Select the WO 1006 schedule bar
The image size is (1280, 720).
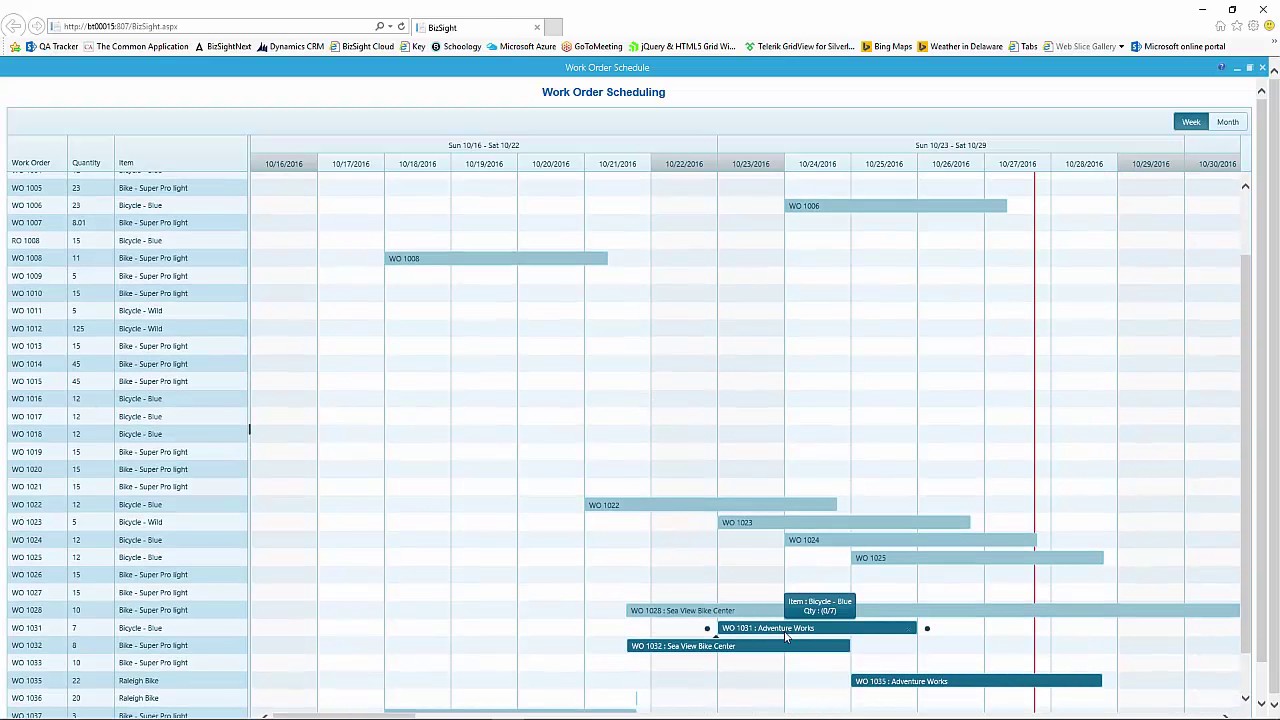point(896,206)
